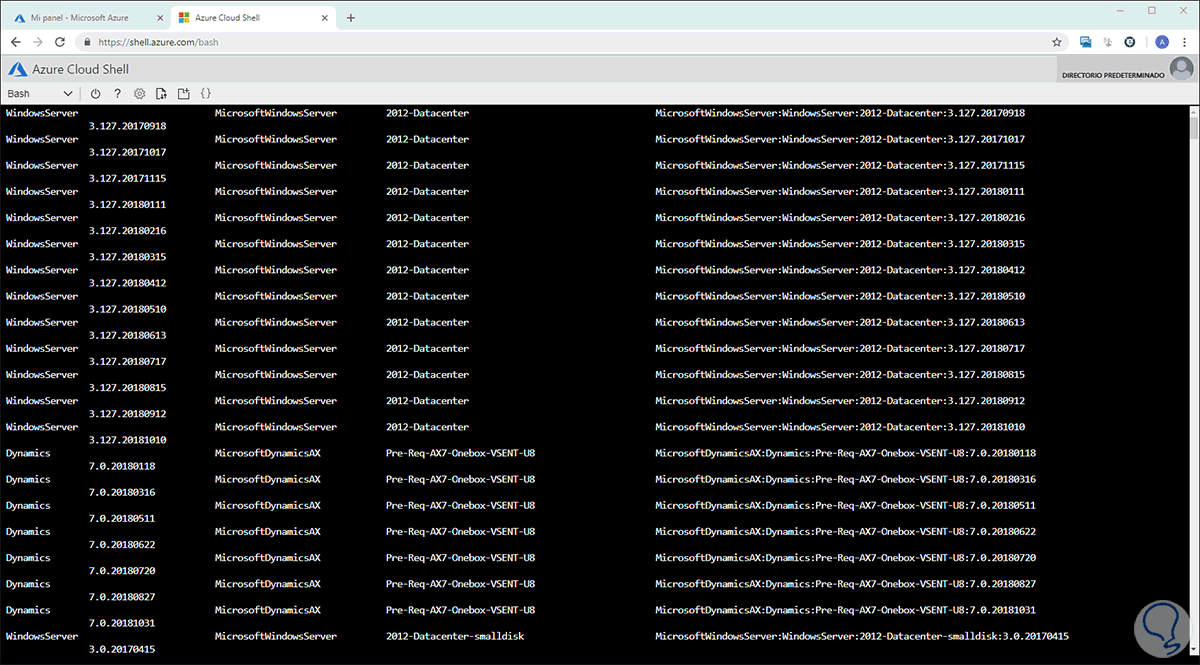Viewport: 1200px width, 665px height.
Task: Open Cloud Shell settings gear
Action: click(140, 94)
